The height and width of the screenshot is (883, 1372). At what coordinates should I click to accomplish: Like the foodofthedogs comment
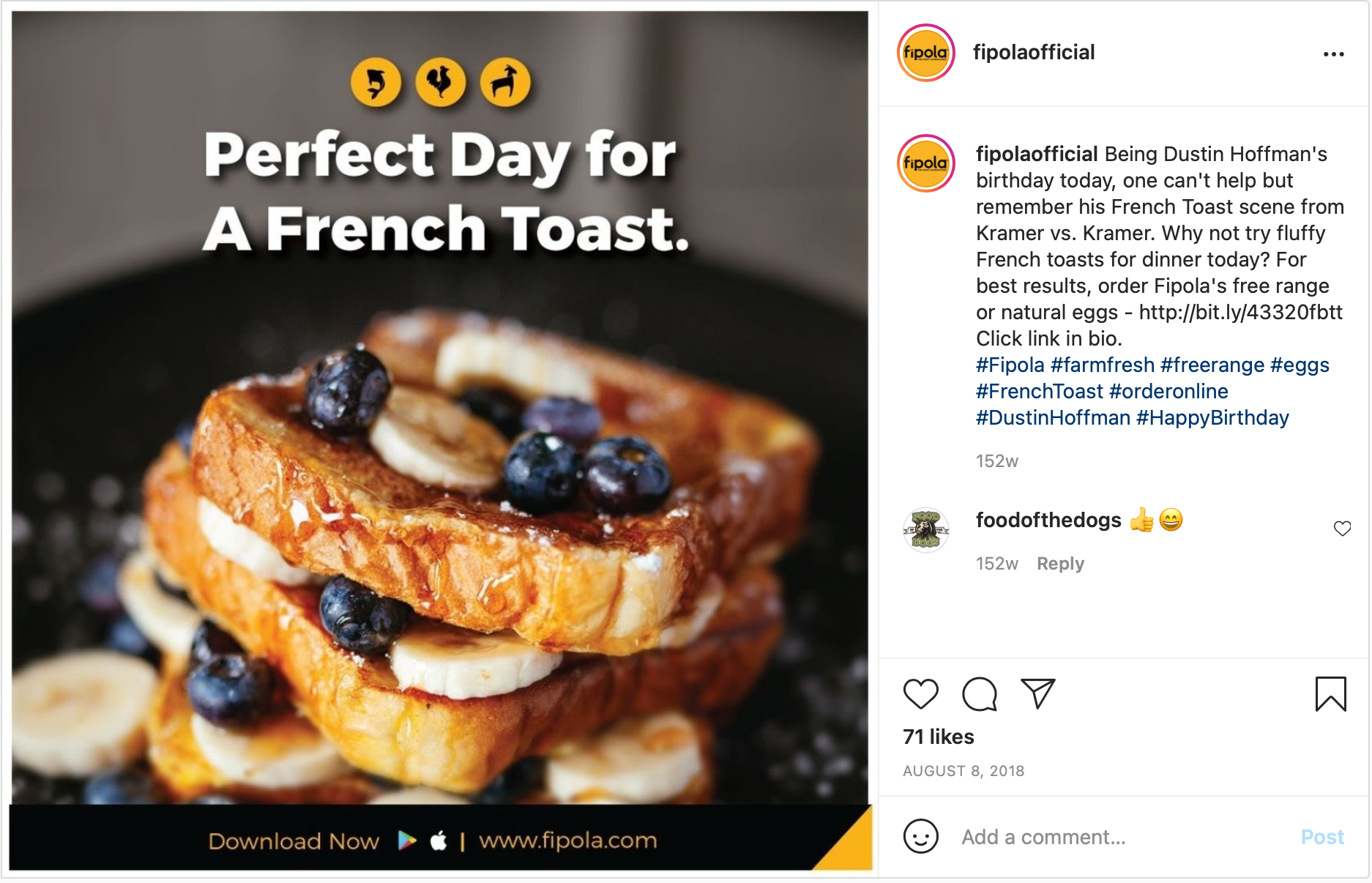click(1341, 528)
